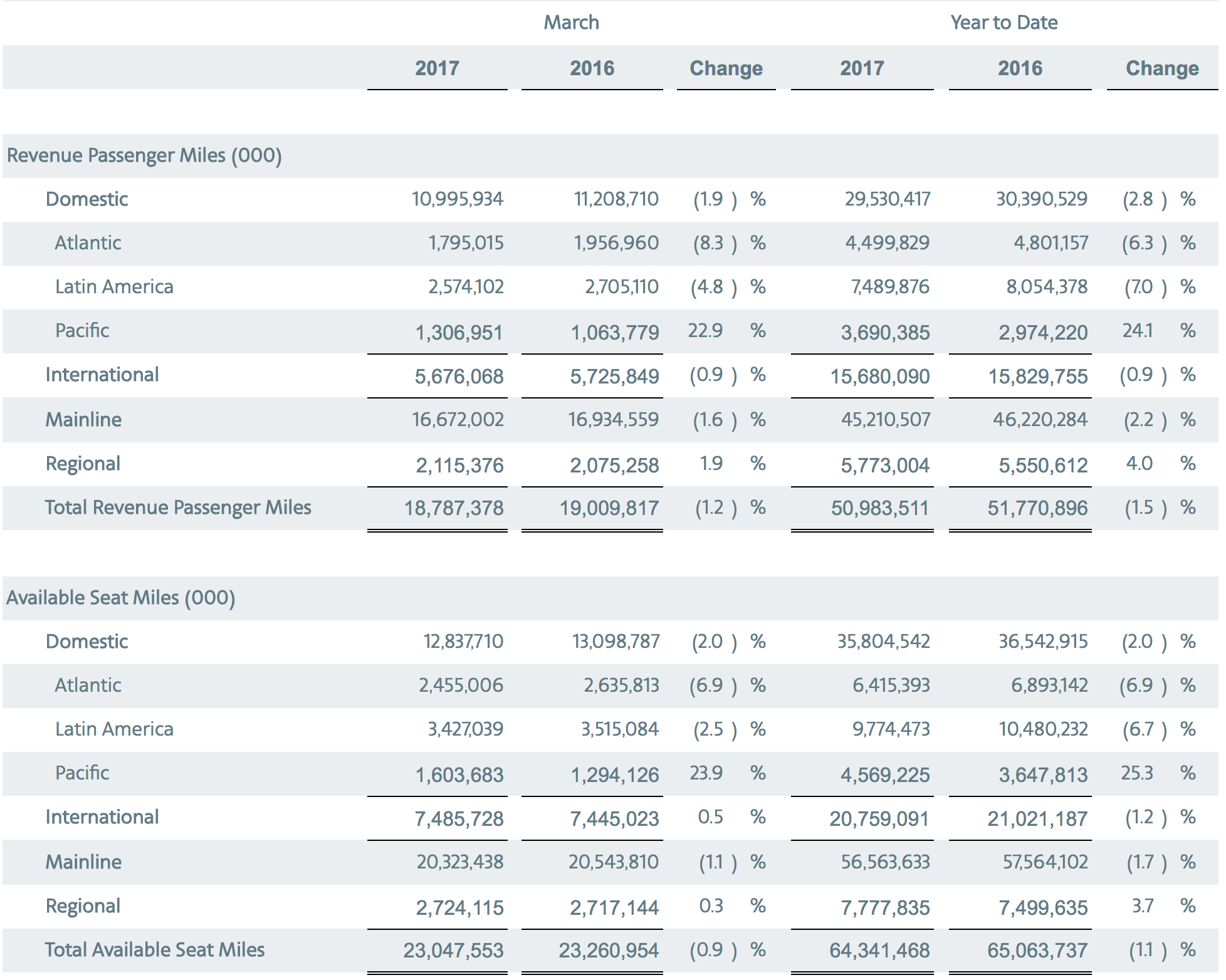Select Regional ASM value 2,724,115
The image size is (1226, 980).
point(459,908)
